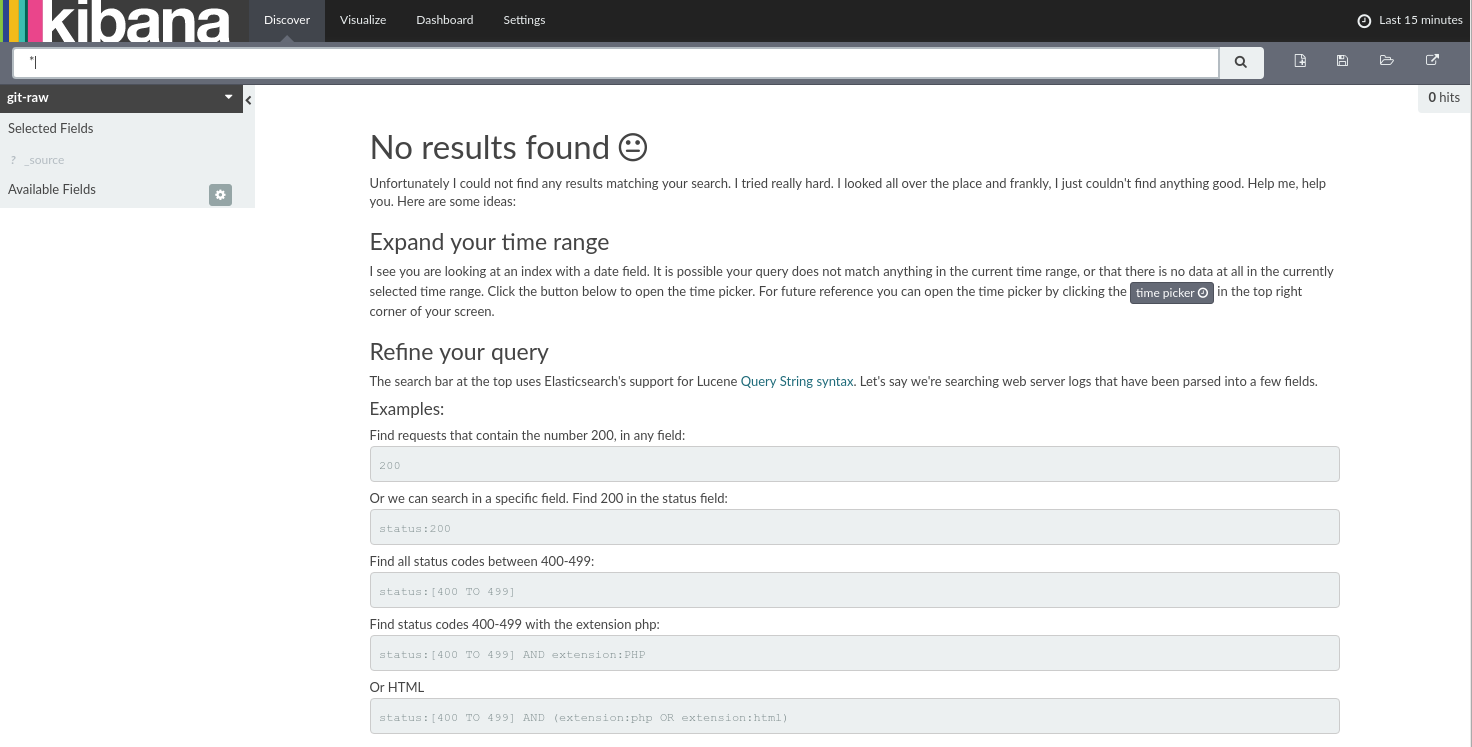
Task: Click the example query status:200
Action: [x=854, y=527]
